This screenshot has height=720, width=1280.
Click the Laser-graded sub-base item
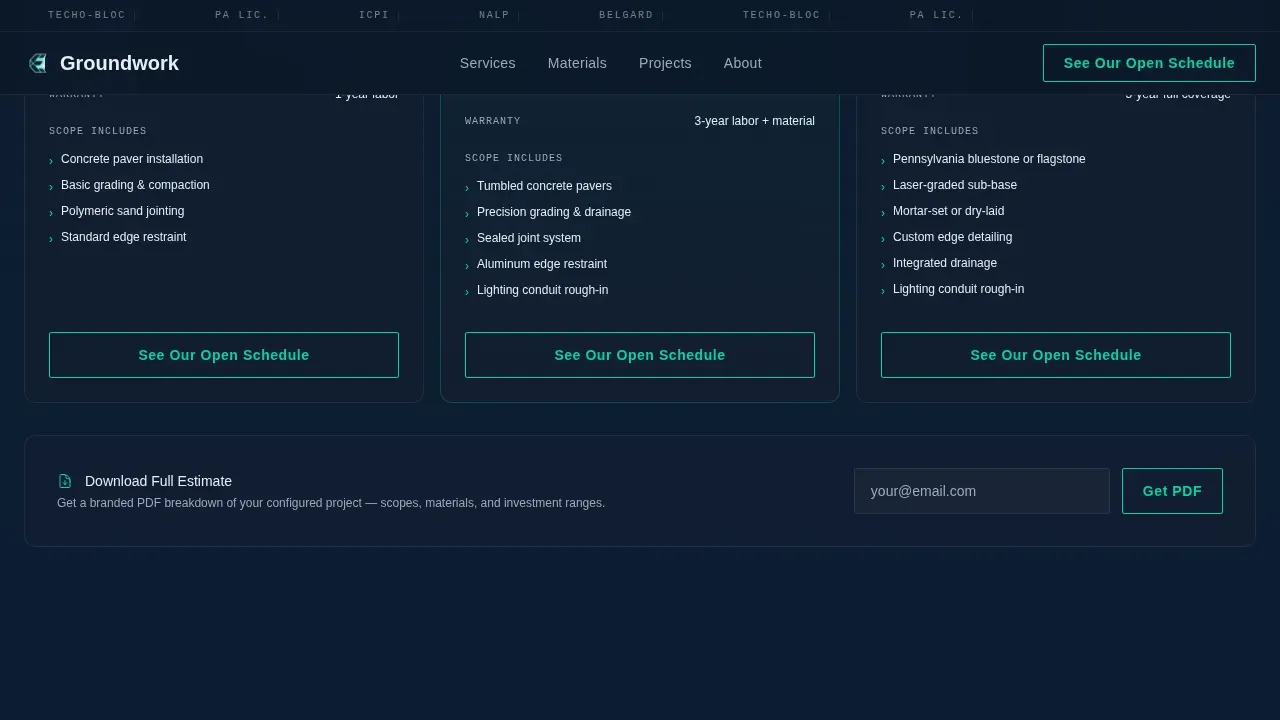coord(955,185)
